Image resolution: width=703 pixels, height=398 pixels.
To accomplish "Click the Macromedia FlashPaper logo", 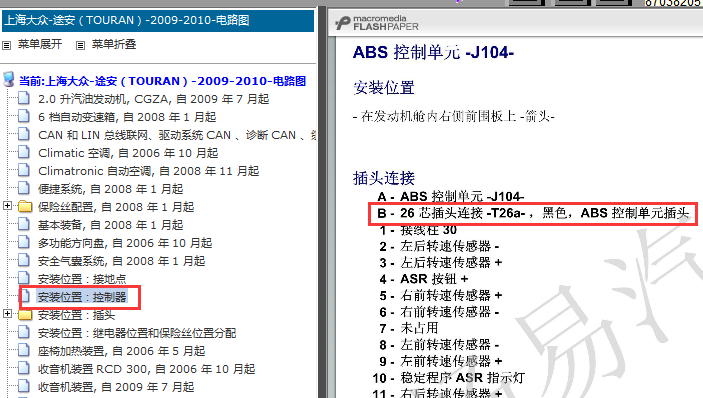I will (377, 23).
